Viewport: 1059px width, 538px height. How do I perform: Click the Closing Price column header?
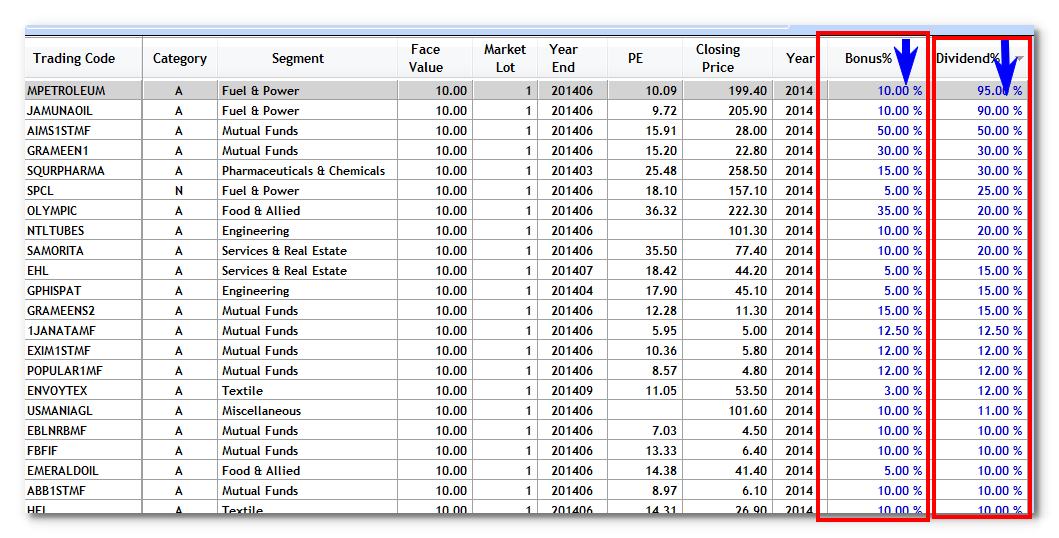click(718, 58)
